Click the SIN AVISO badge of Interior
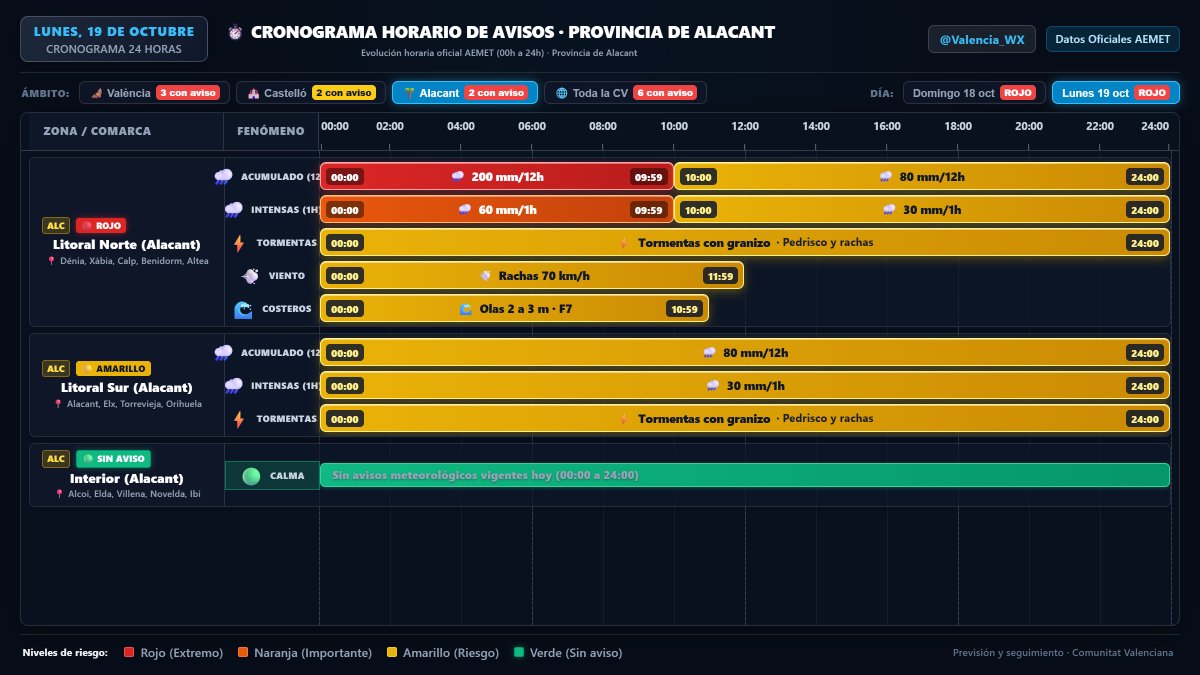 (113, 459)
